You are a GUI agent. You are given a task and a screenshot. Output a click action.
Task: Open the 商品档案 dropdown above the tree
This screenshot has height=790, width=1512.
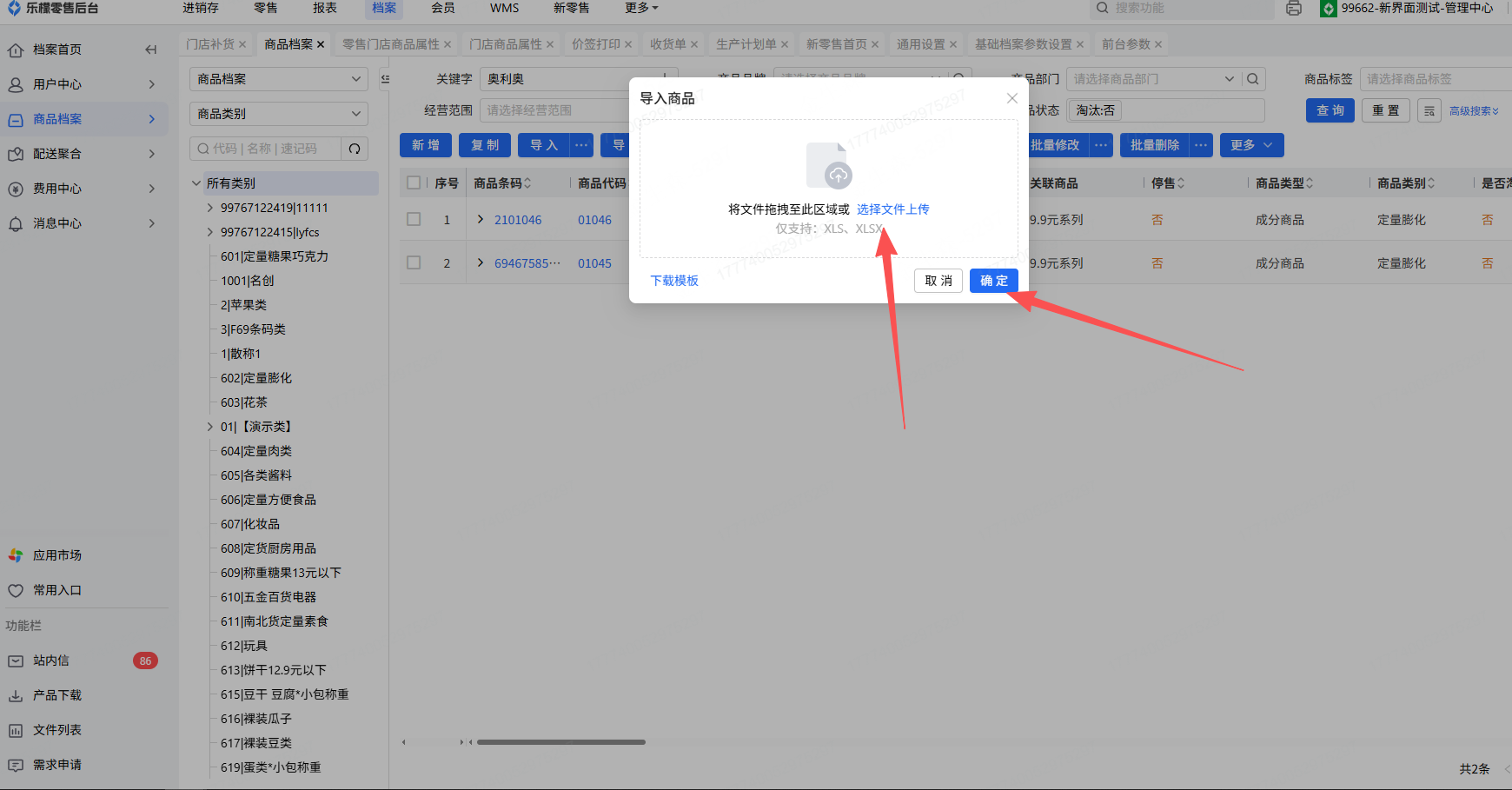279,79
